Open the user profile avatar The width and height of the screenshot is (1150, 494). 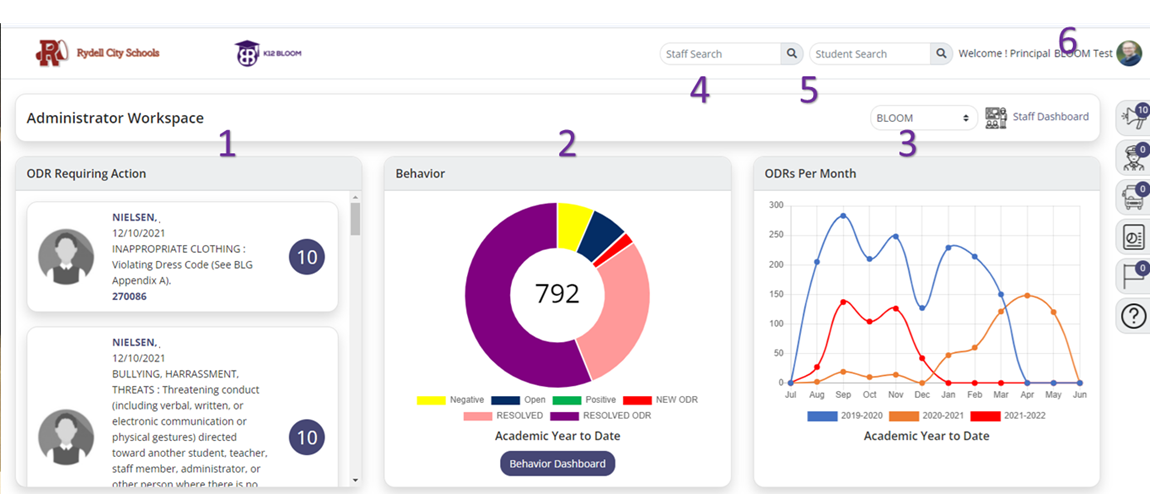1129,54
